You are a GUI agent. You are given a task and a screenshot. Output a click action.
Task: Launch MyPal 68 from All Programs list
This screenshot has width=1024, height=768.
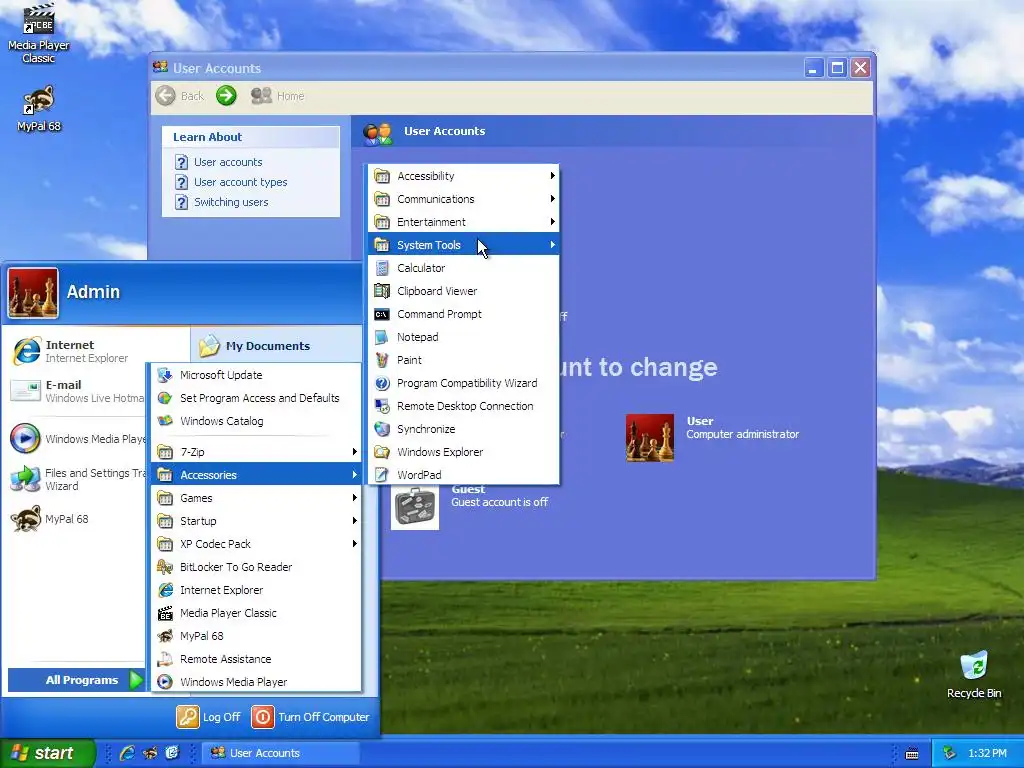click(256, 636)
